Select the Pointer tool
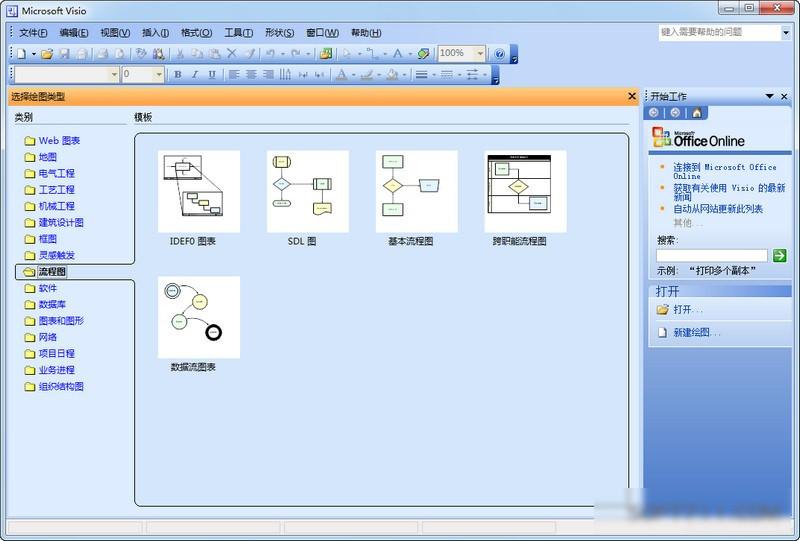This screenshot has width=800, height=541. click(x=347, y=54)
